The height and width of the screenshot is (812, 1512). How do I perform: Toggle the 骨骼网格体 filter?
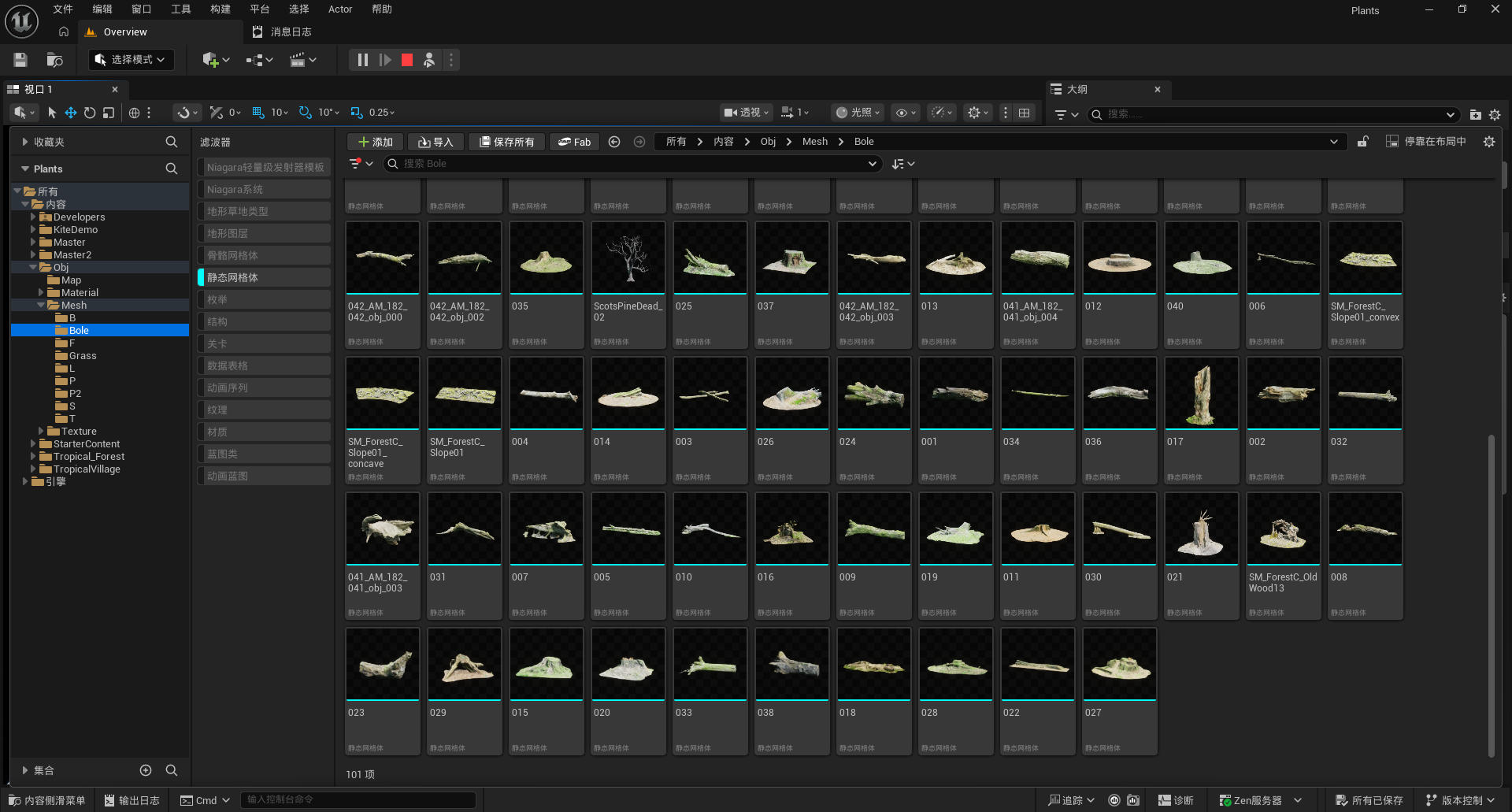(264, 255)
